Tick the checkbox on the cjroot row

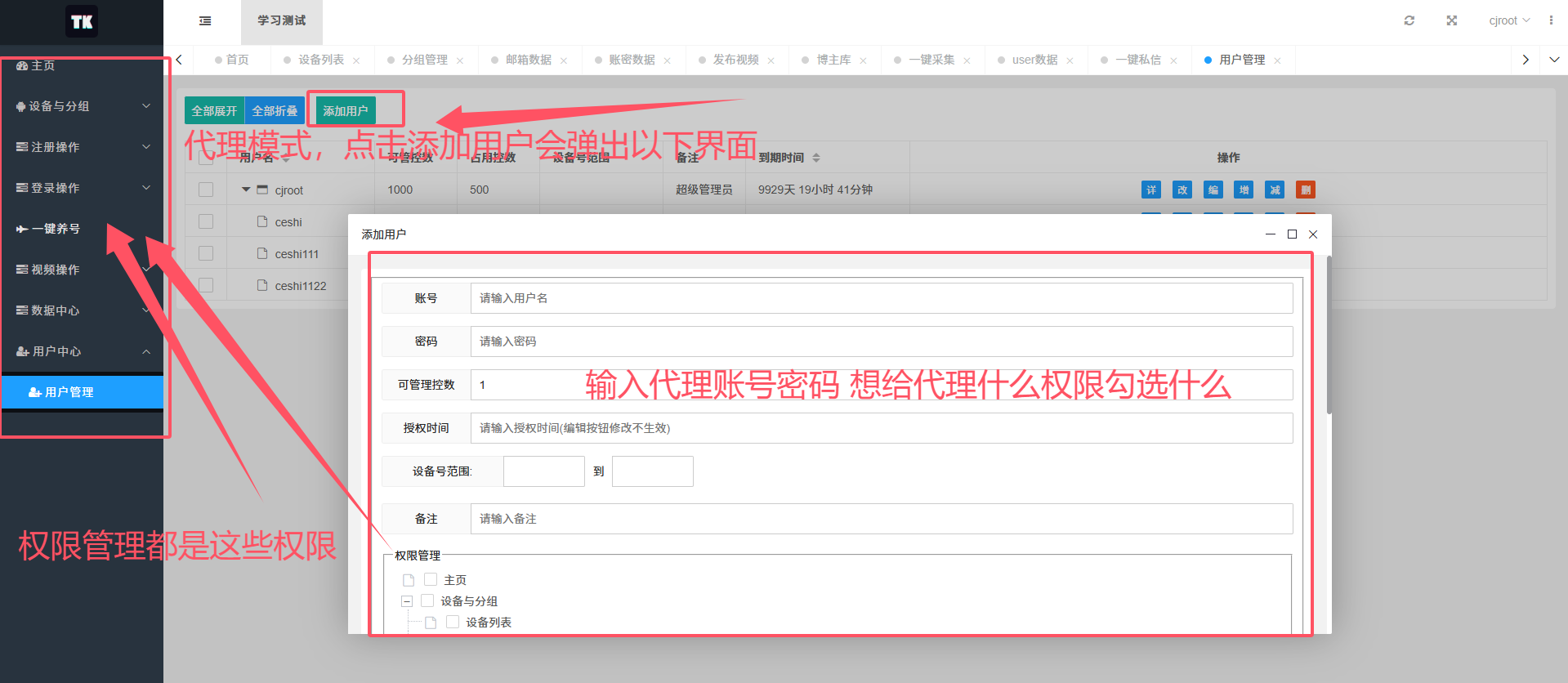click(206, 190)
